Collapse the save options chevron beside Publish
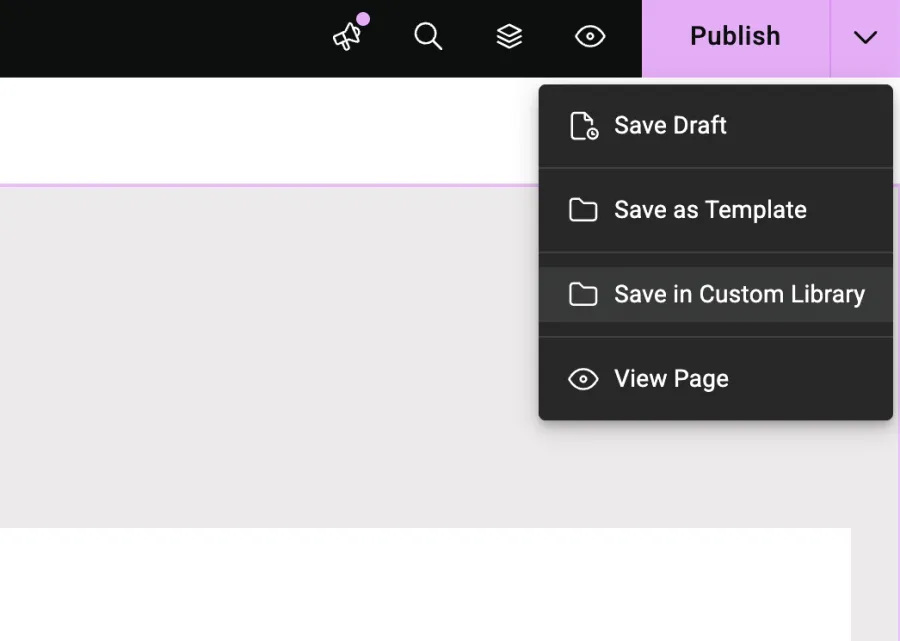The width and height of the screenshot is (900, 641). 865,37
